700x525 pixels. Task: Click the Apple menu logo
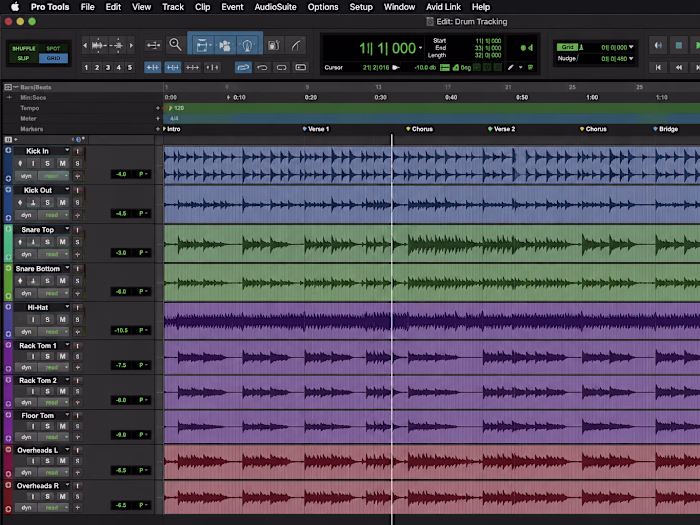(15, 7)
